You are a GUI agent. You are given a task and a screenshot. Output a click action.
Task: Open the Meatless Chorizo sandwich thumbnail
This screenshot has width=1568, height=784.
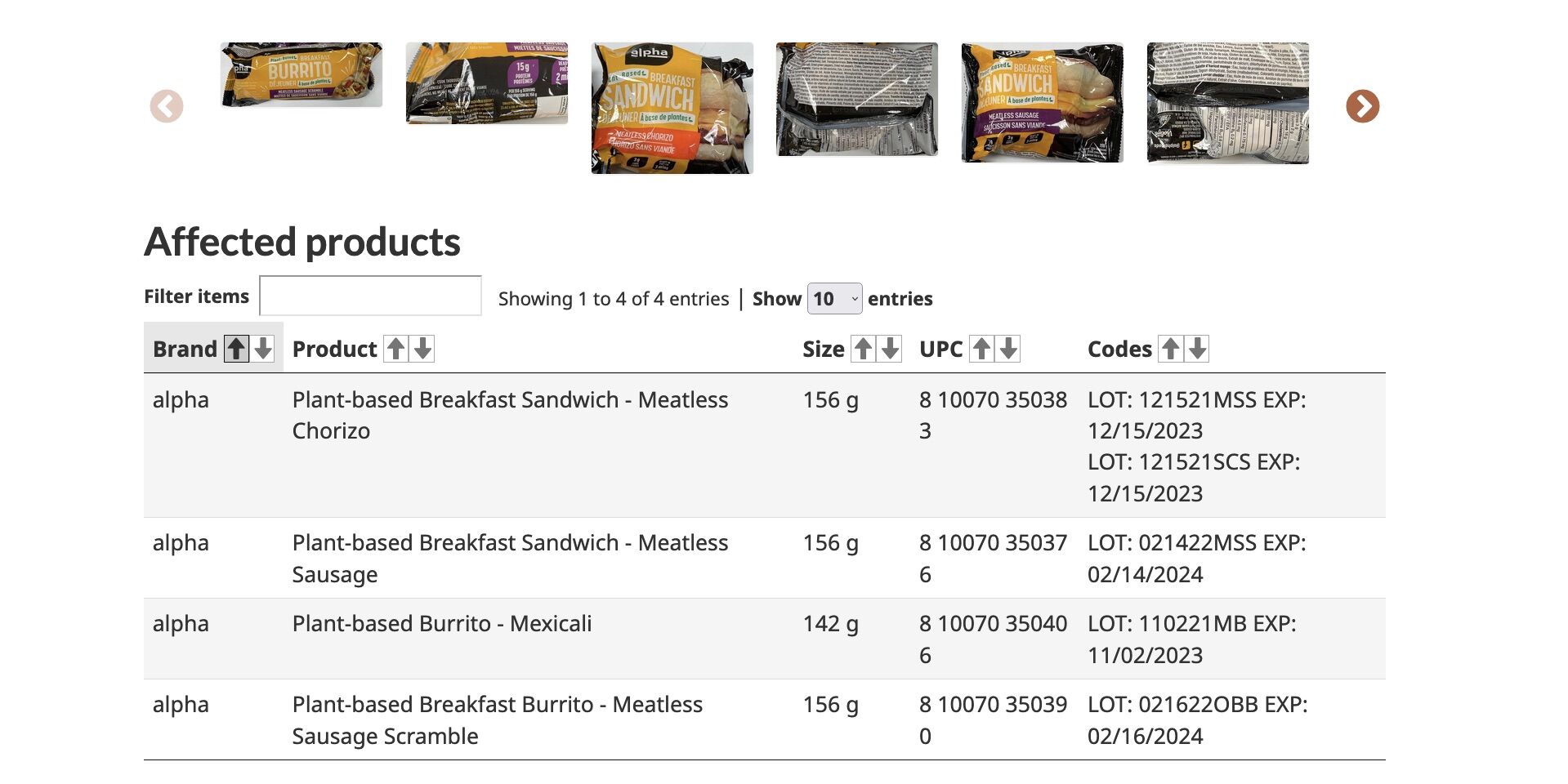pos(672,108)
